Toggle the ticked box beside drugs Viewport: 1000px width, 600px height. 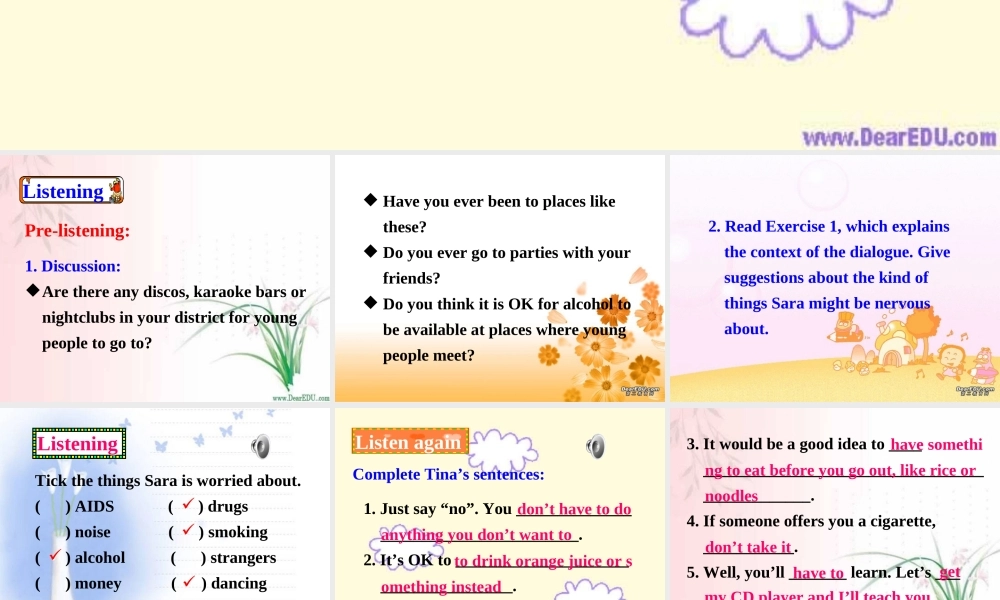click(x=186, y=506)
